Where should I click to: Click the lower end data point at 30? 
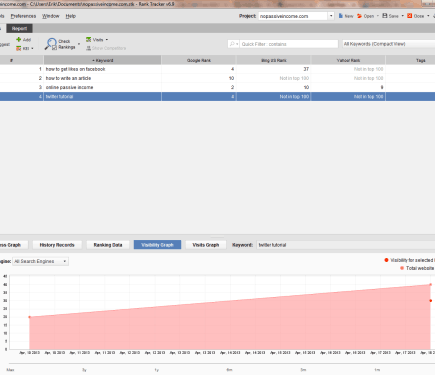[430, 301]
